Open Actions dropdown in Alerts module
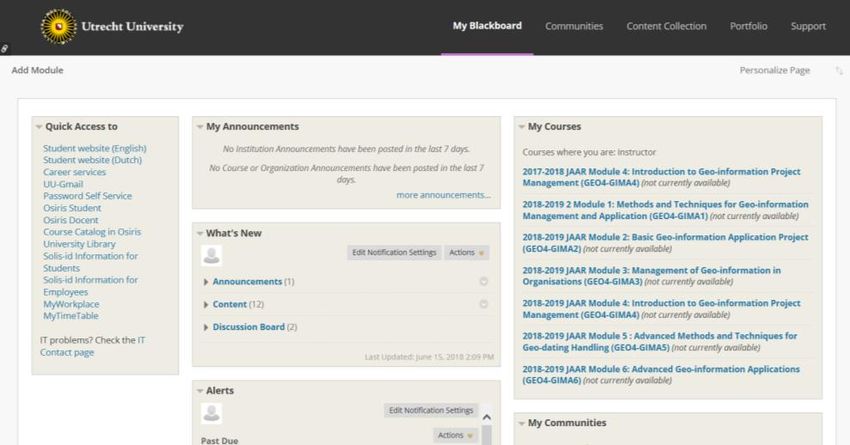 (x=455, y=435)
